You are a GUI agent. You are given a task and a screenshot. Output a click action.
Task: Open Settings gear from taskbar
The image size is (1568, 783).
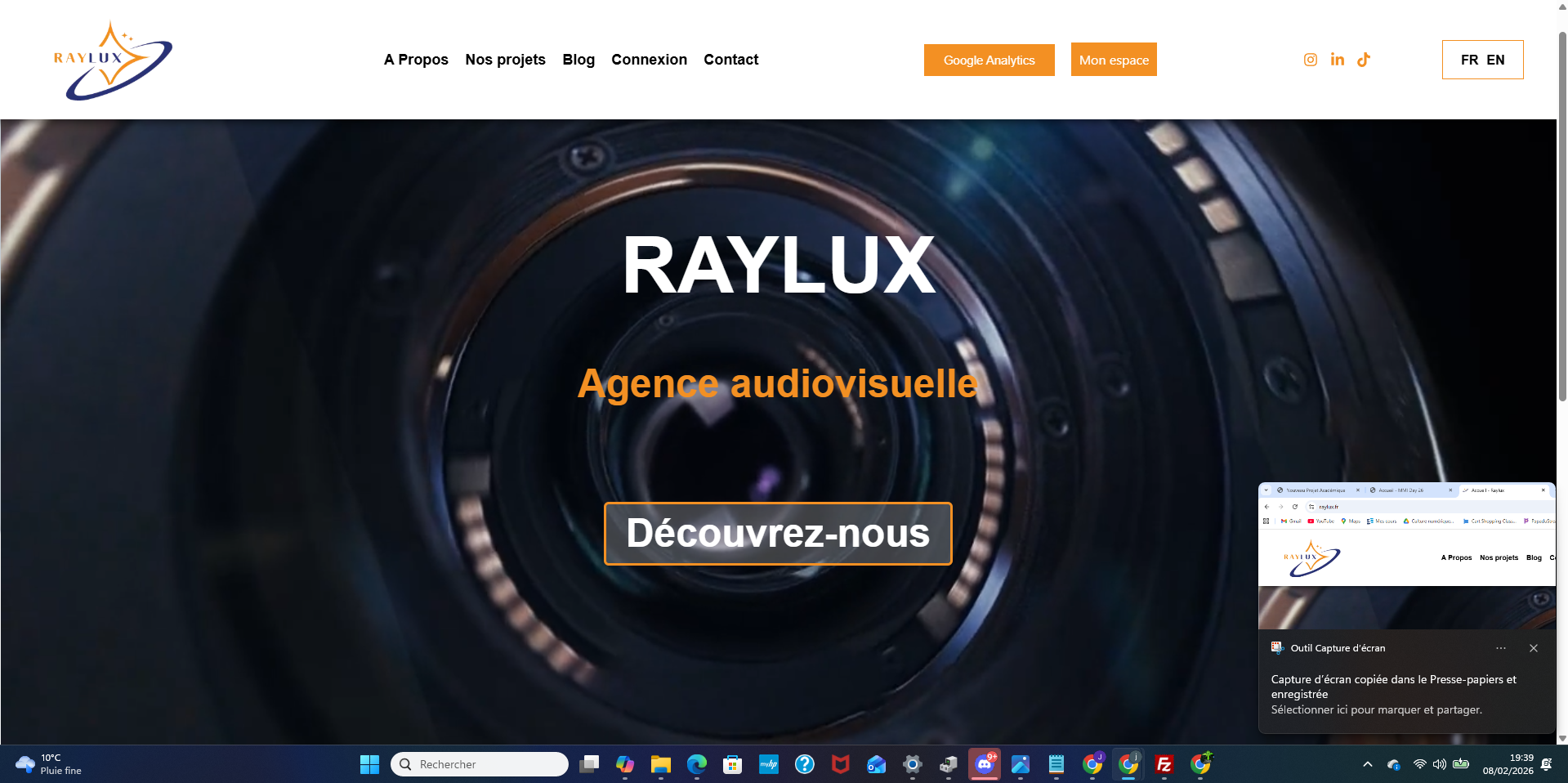coord(913,764)
